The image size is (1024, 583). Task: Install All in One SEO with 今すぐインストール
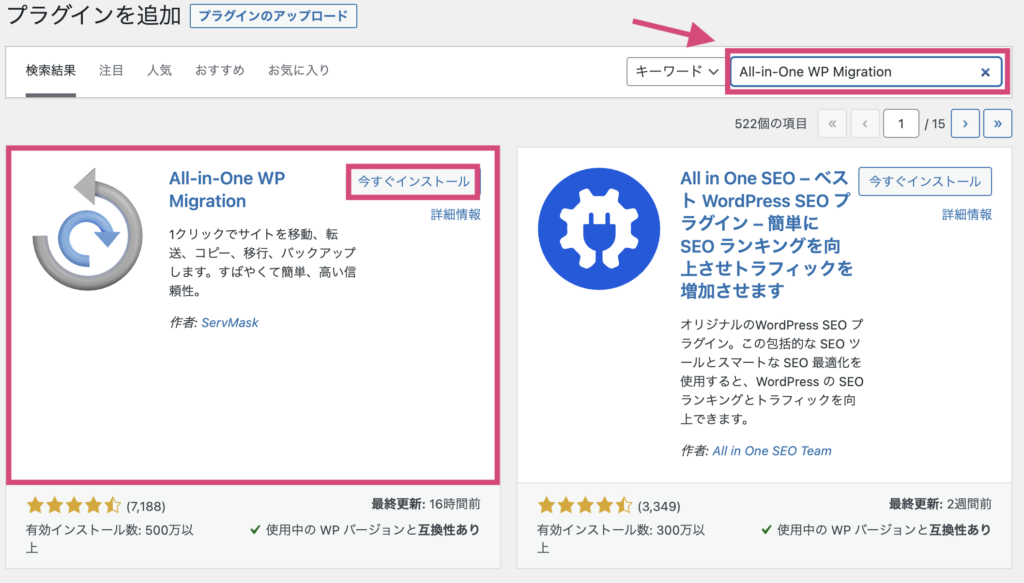pyautogui.click(x=925, y=181)
